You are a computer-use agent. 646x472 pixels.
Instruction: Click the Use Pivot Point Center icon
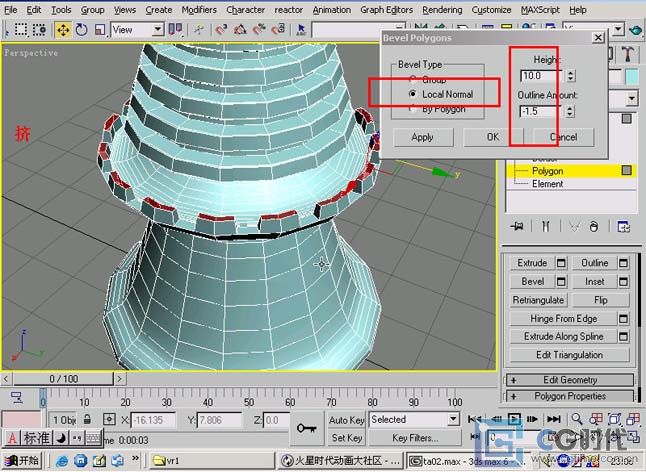[176, 29]
